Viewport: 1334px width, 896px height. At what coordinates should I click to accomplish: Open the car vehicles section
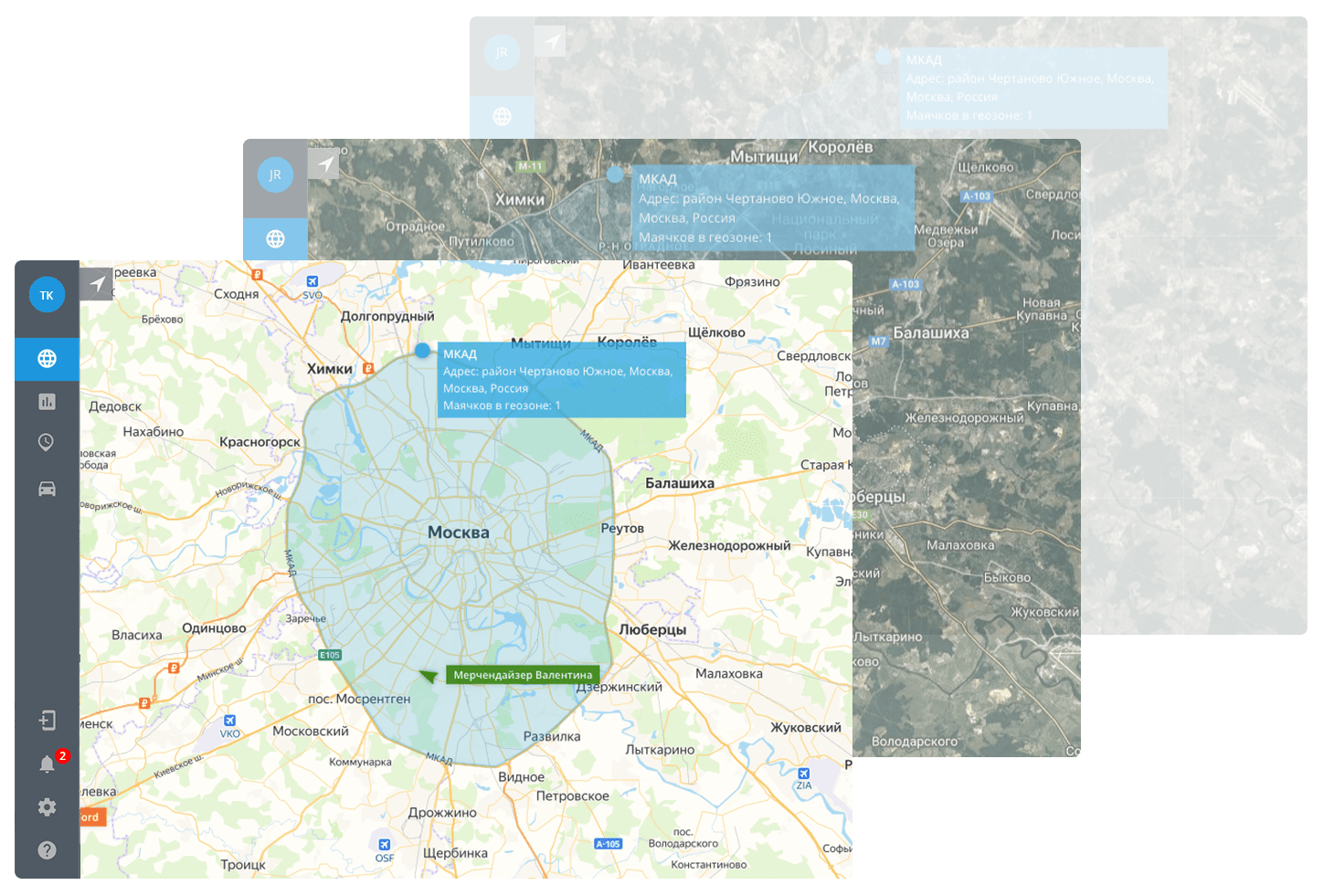pos(47,489)
